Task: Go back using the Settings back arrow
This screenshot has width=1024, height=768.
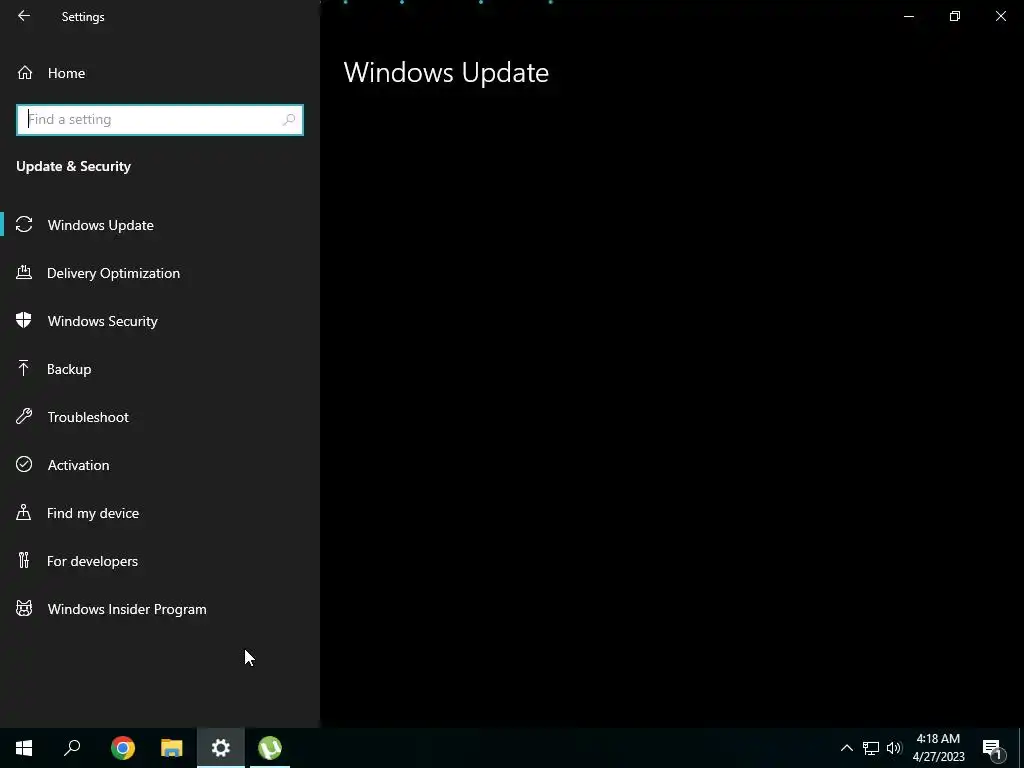Action: pos(24,16)
